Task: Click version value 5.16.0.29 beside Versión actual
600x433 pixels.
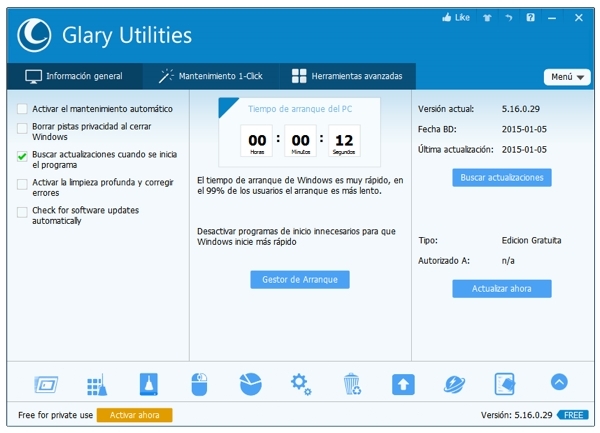Action: point(521,109)
